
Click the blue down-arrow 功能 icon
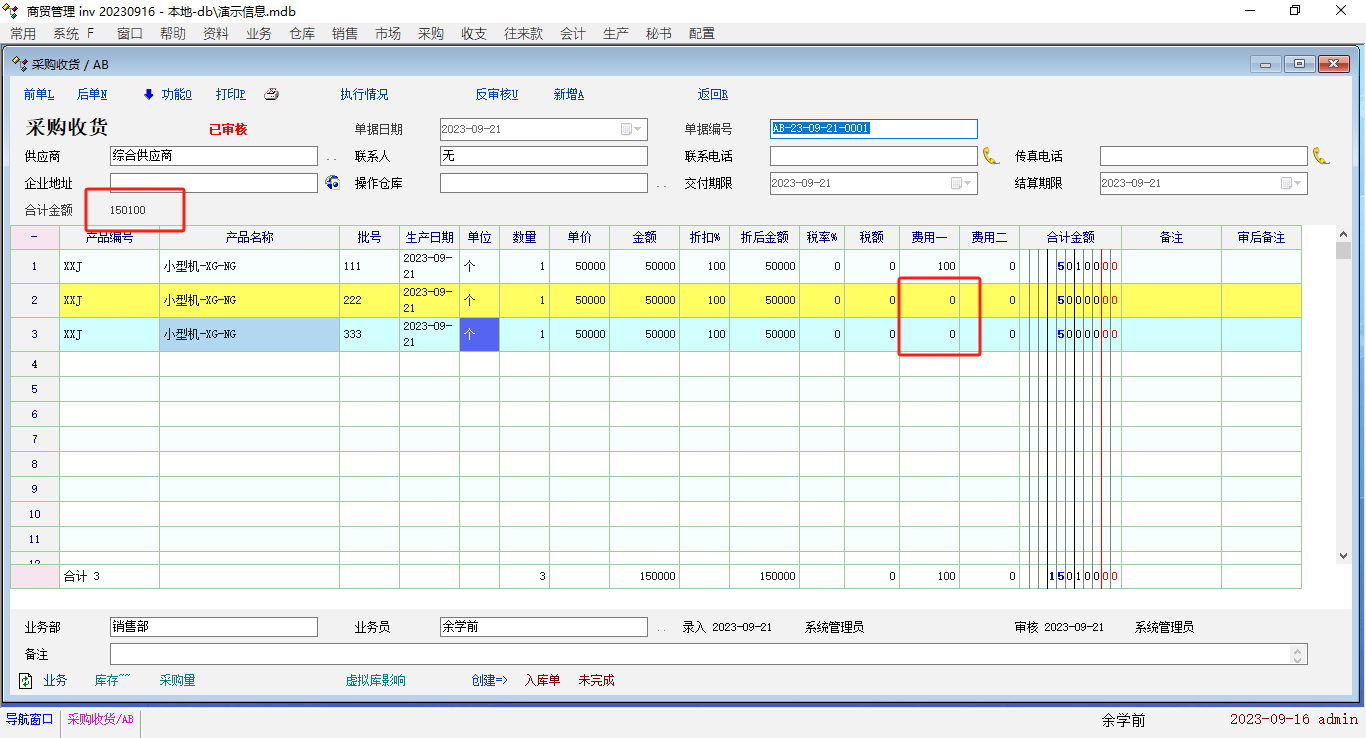pos(149,95)
